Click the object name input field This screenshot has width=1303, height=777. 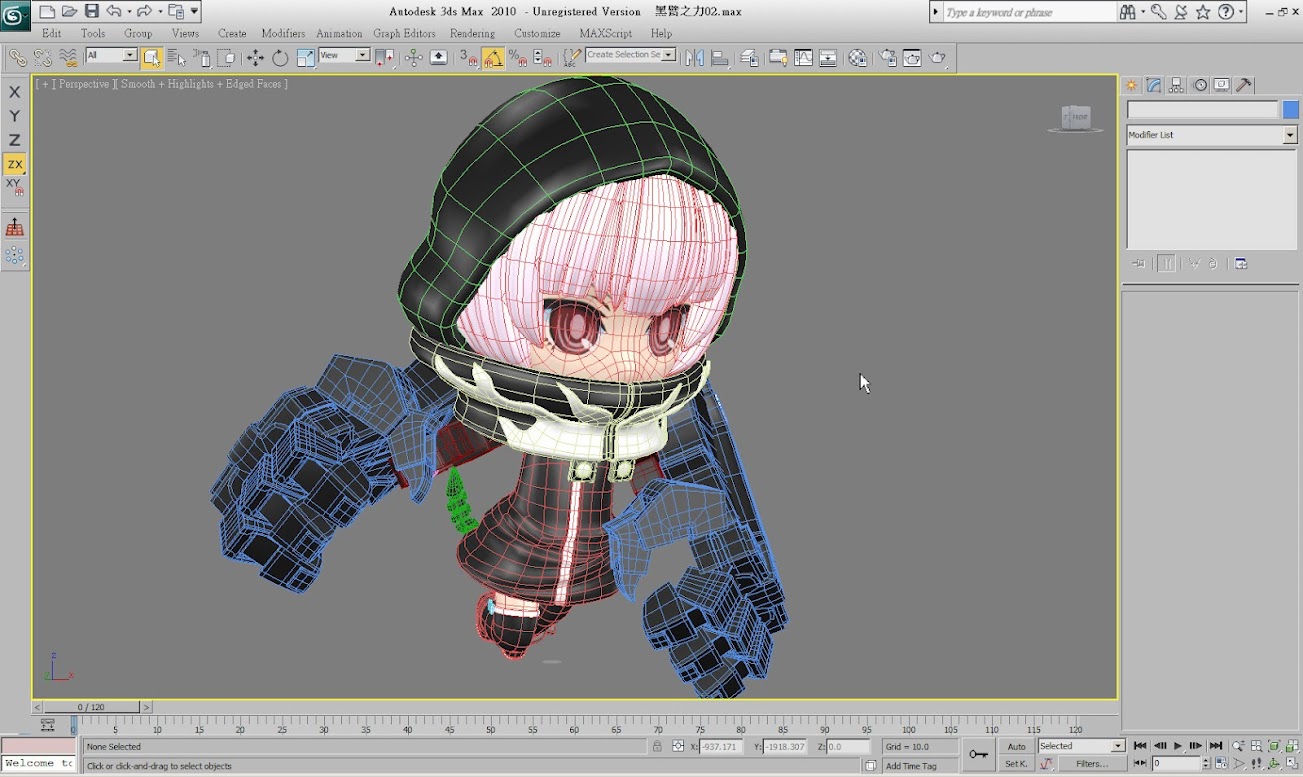(x=1203, y=110)
